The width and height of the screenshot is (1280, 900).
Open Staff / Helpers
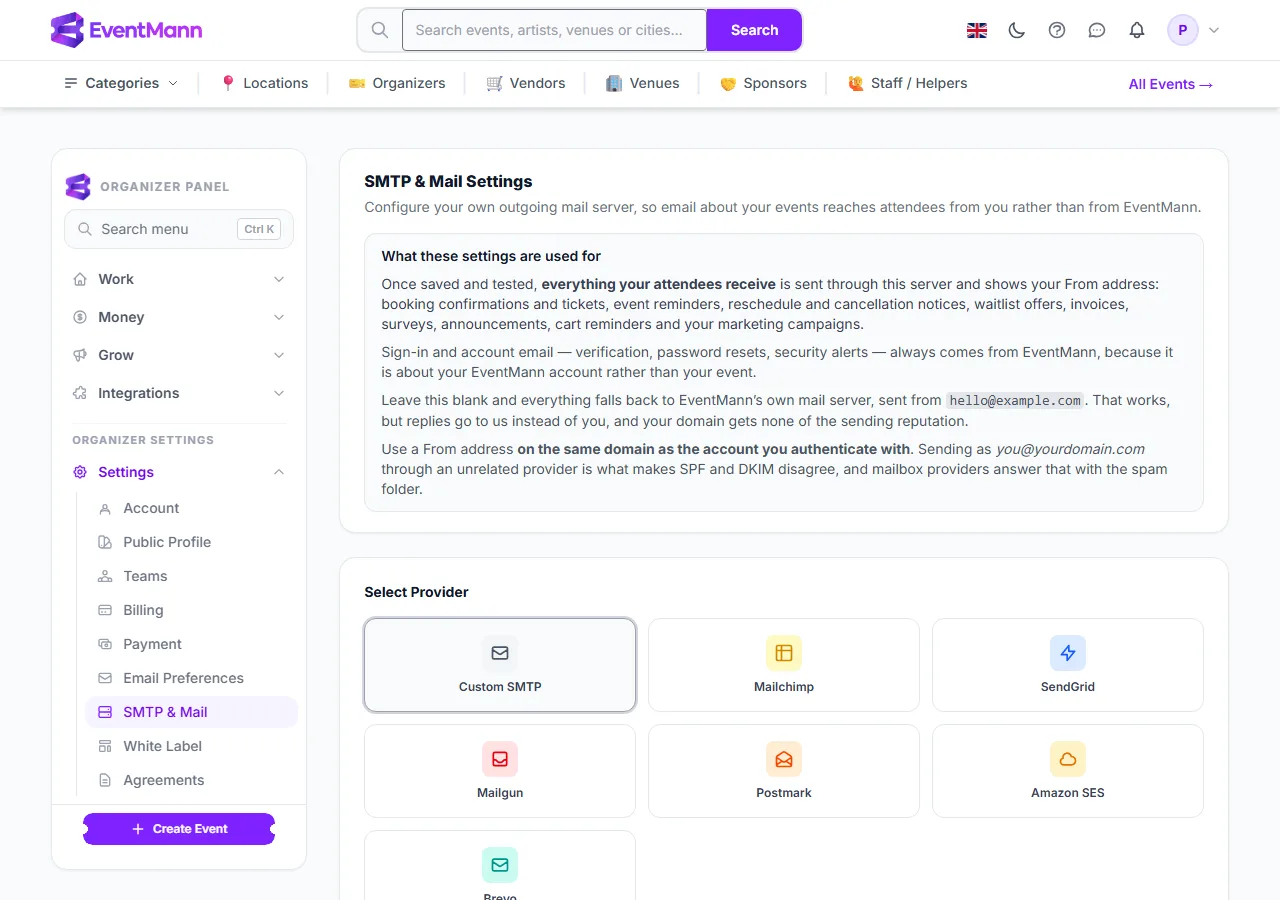coord(907,83)
